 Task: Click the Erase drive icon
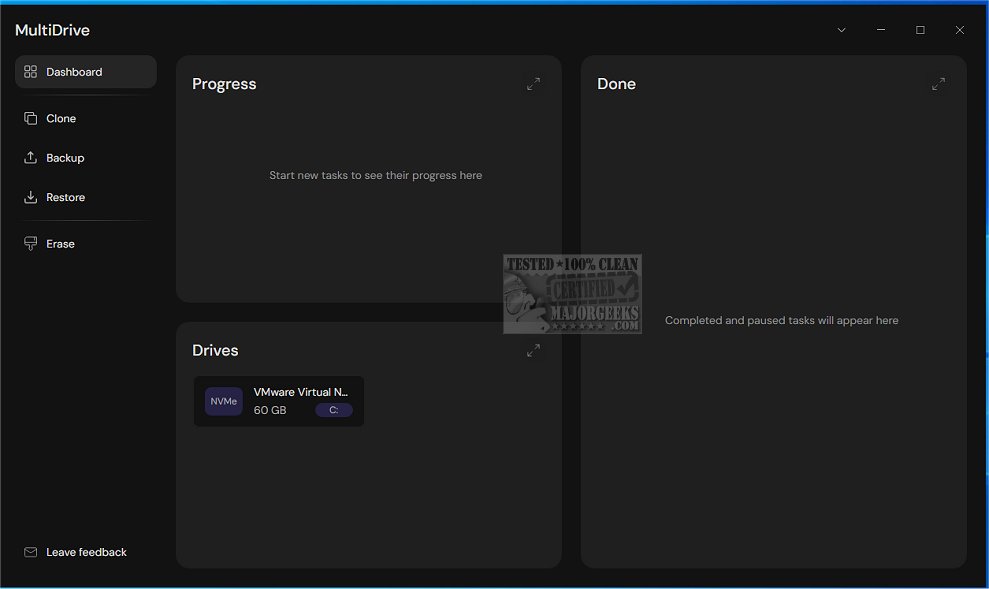[x=30, y=243]
